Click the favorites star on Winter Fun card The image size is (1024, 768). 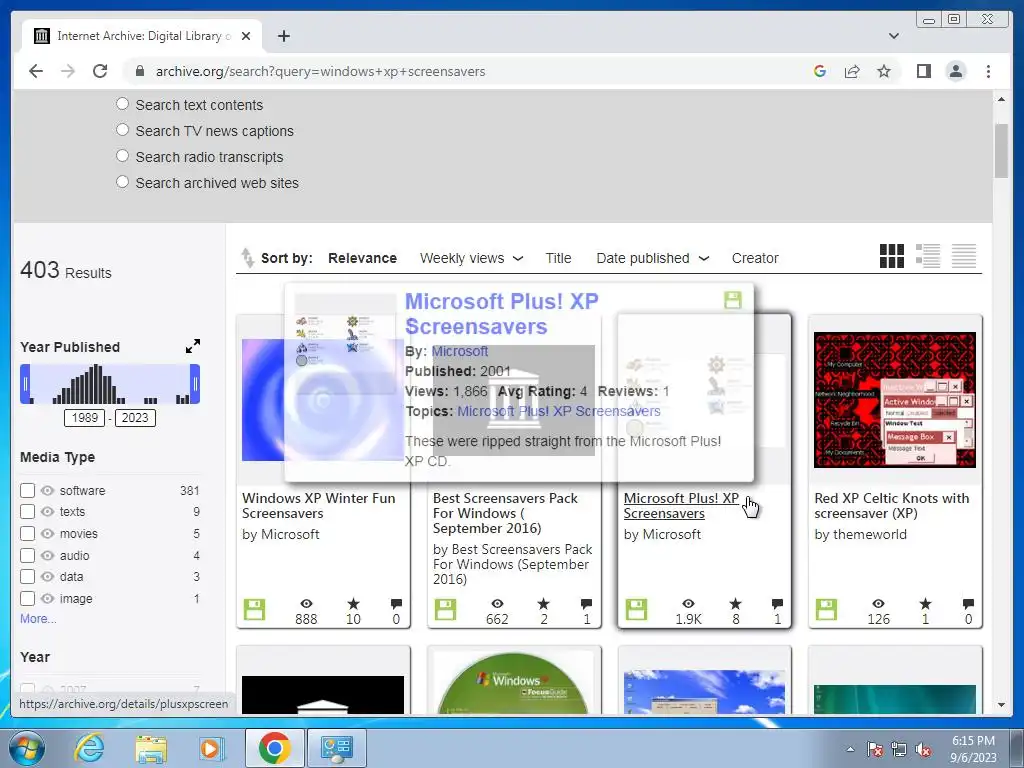(353, 603)
